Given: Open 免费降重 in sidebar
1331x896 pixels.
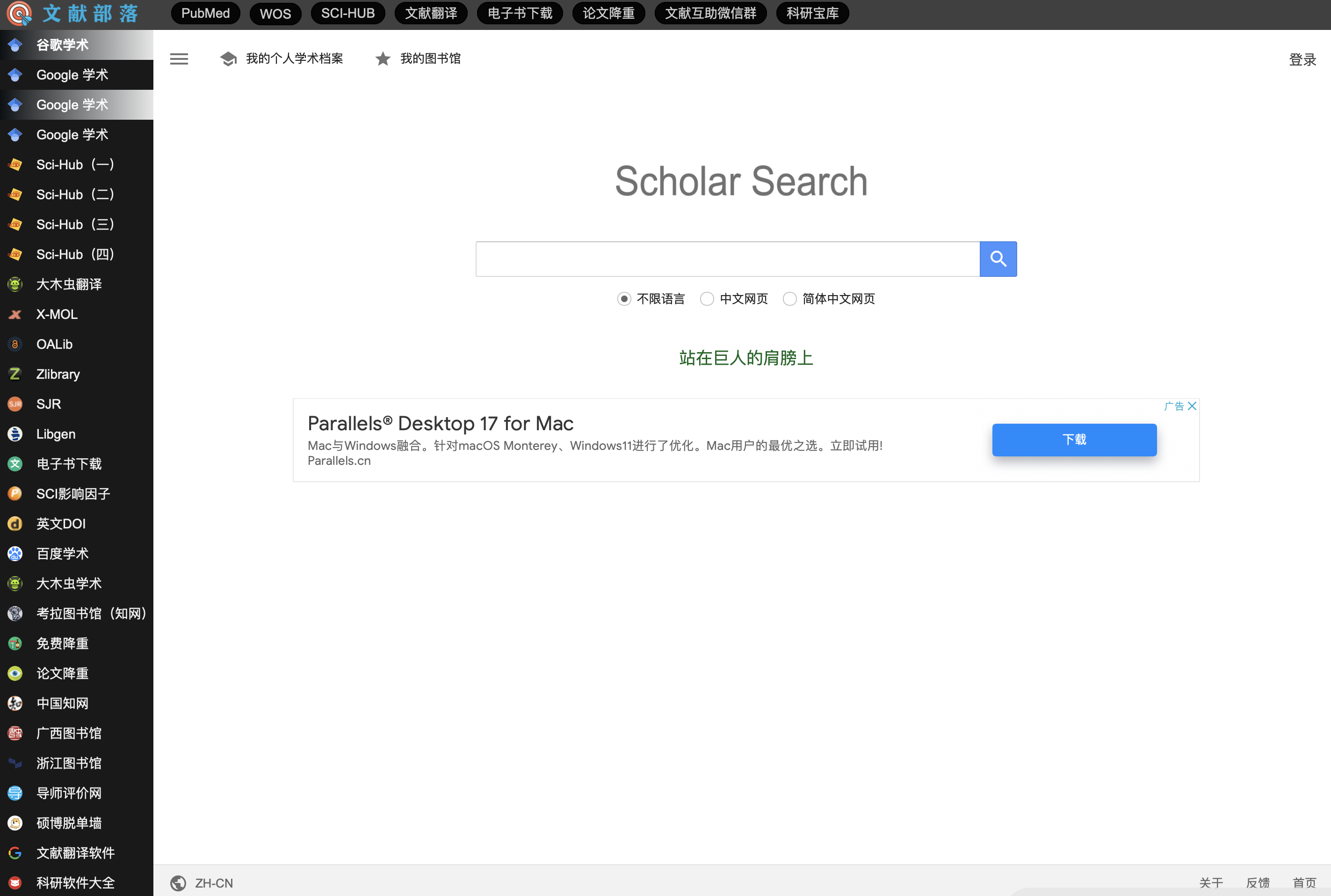Looking at the screenshot, I should (77, 643).
